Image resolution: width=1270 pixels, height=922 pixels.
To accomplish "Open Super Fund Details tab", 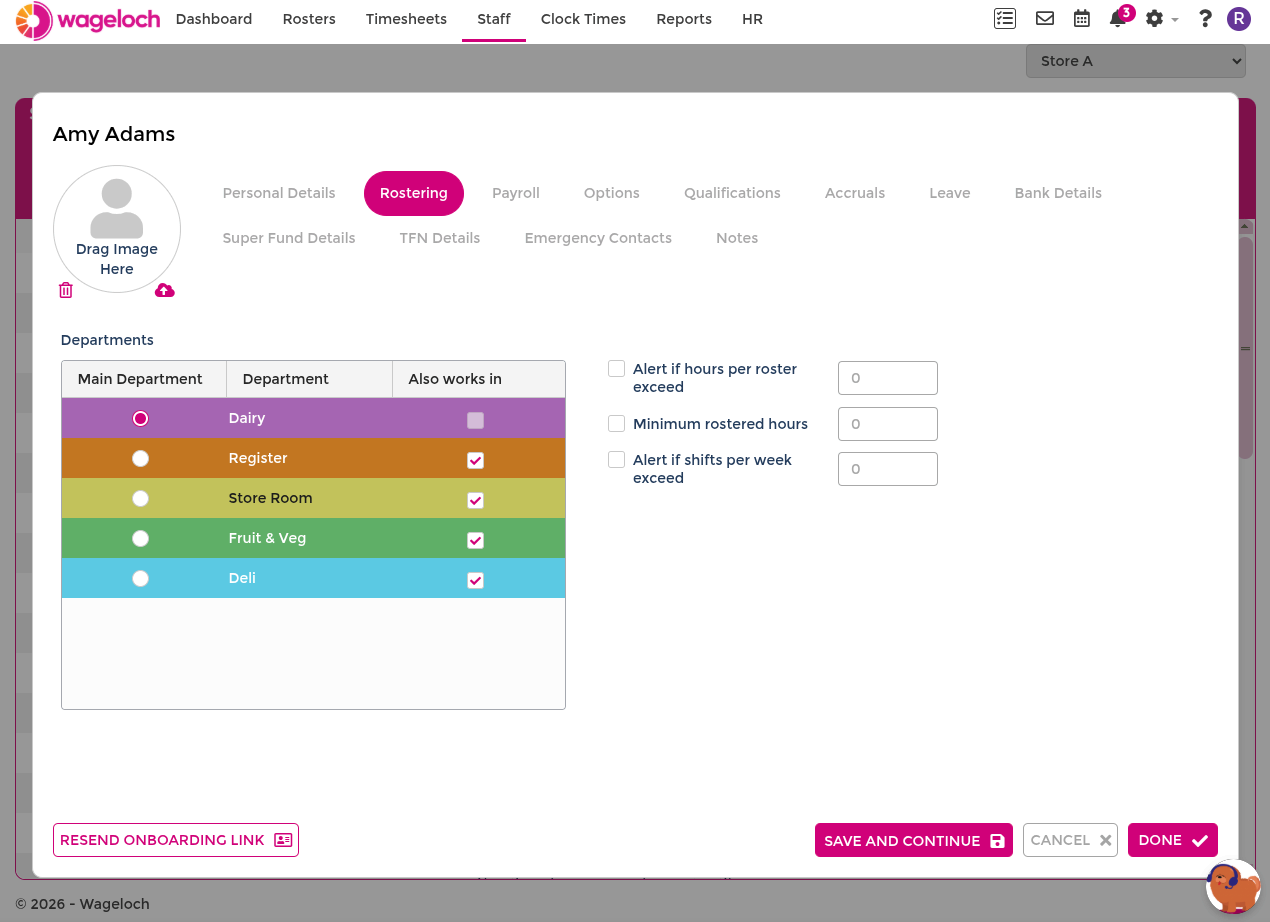I will tap(289, 238).
